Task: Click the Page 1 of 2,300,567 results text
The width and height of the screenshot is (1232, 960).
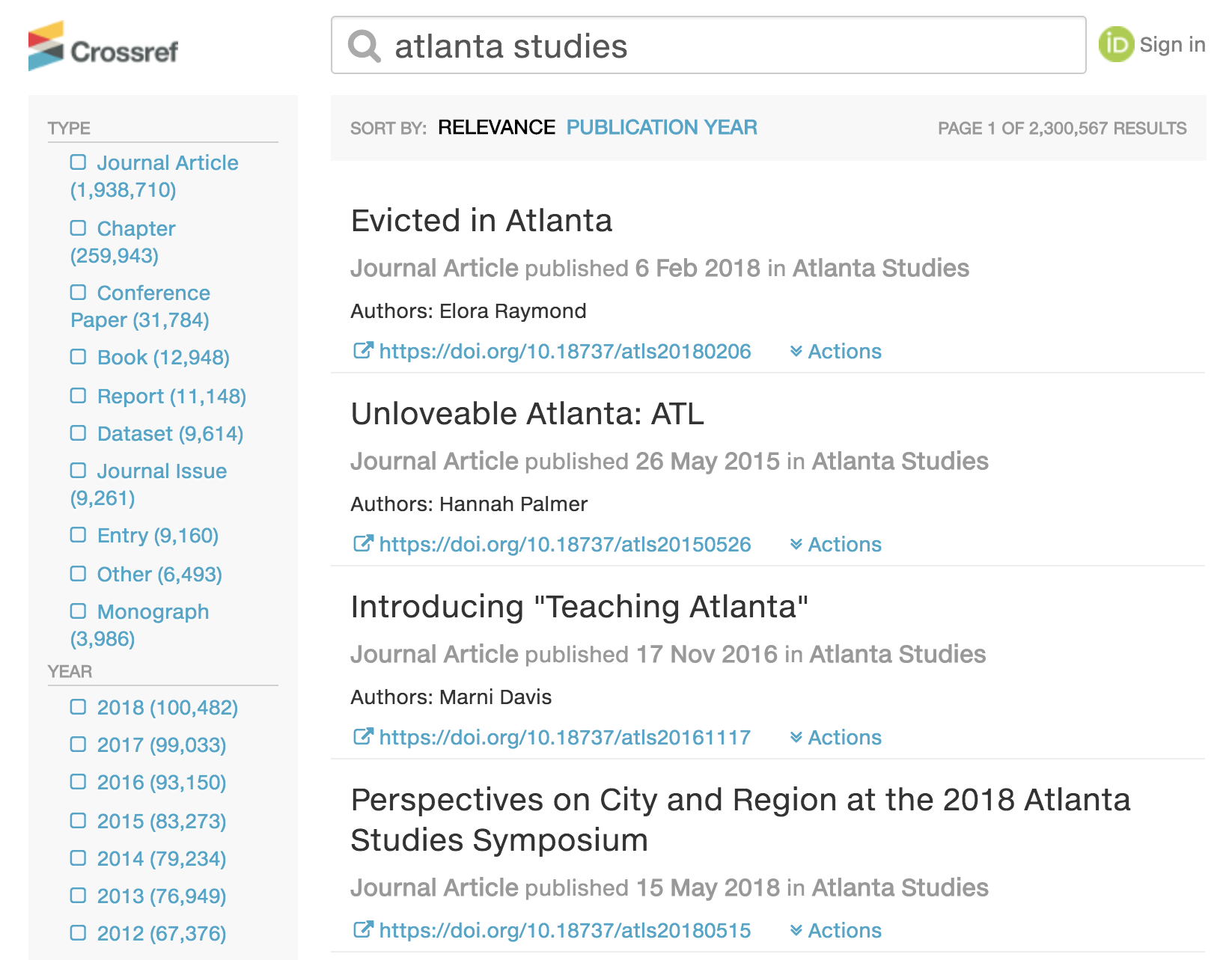Action: tap(1062, 128)
